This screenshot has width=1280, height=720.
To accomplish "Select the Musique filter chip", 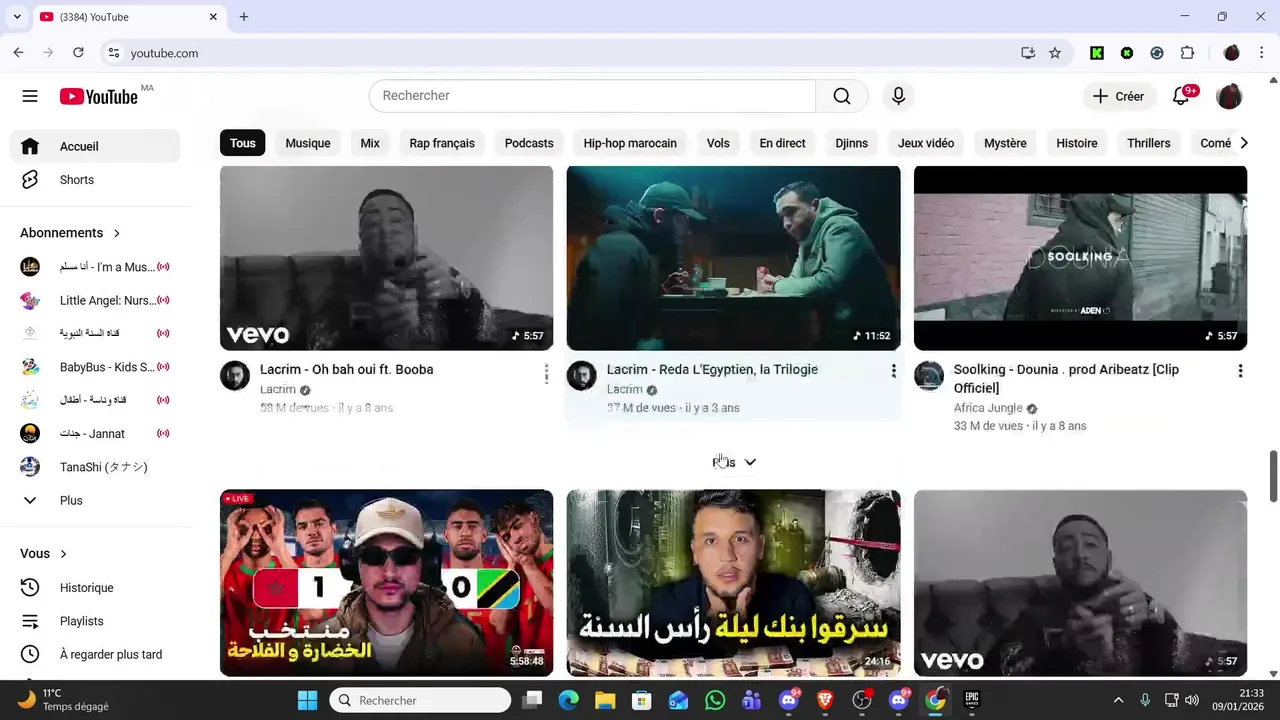I will [x=308, y=143].
